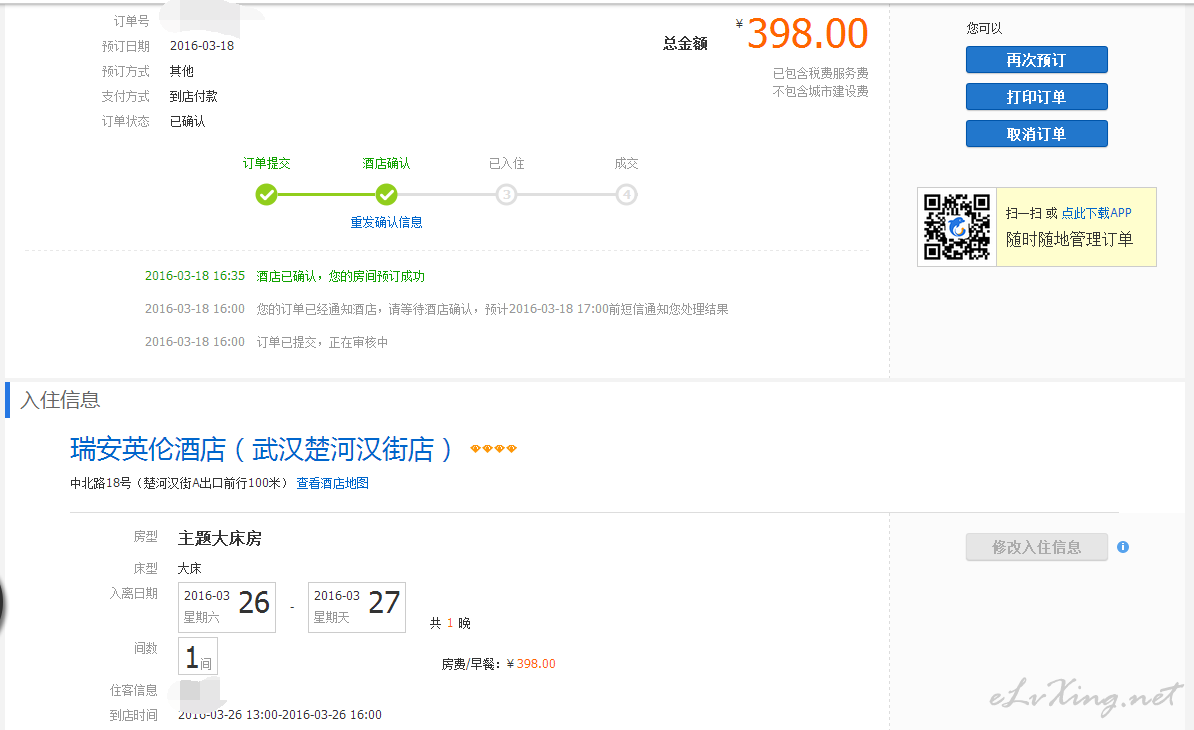Click the booking date 2016-03-18 value
The width and height of the screenshot is (1194, 730).
click(202, 46)
